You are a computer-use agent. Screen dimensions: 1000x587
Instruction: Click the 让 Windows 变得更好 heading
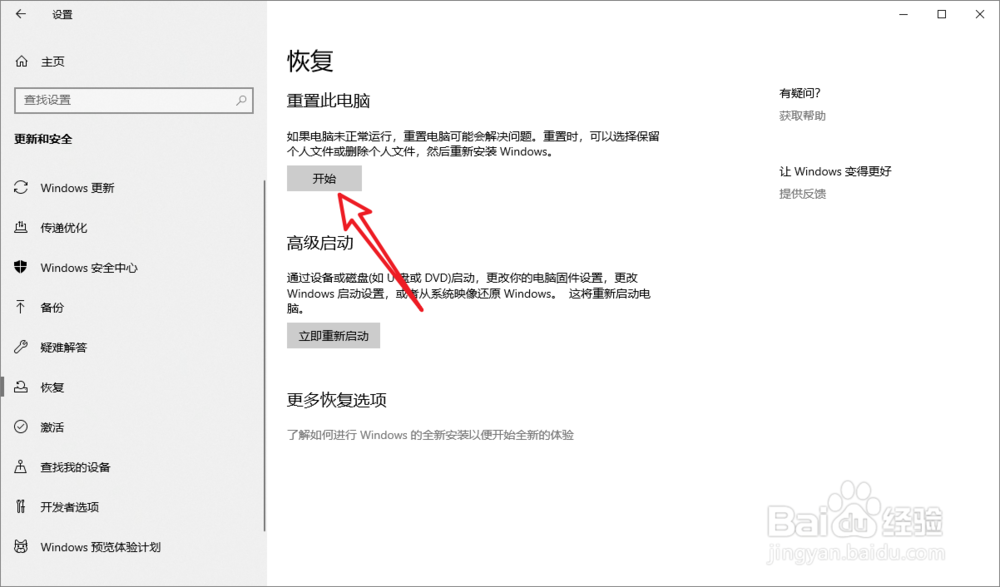coord(835,171)
